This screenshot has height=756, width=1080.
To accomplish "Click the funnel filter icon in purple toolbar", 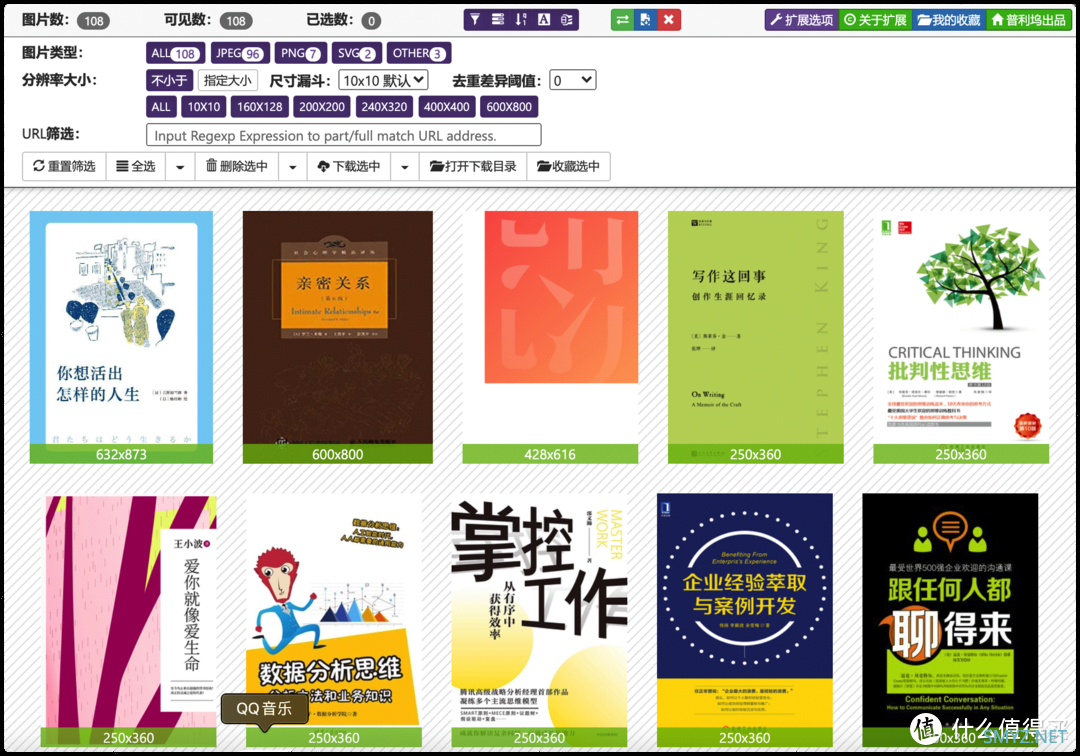I will (475, 20).
